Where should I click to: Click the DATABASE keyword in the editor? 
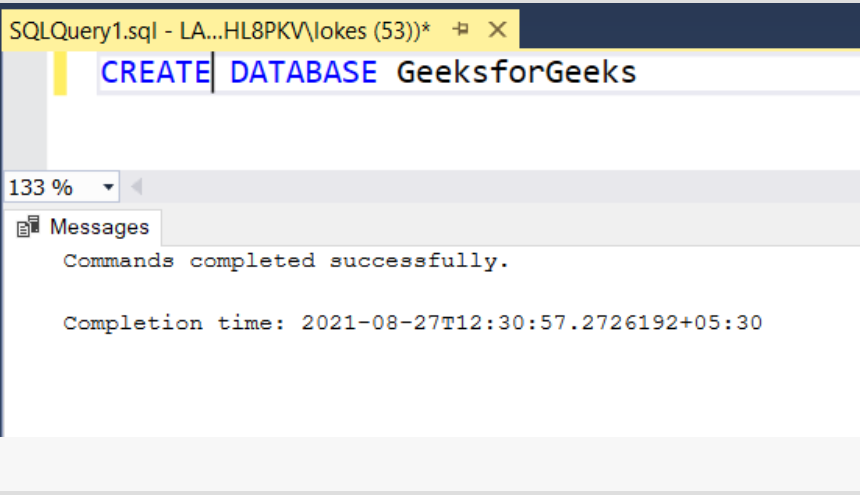[x=303, y=73]
